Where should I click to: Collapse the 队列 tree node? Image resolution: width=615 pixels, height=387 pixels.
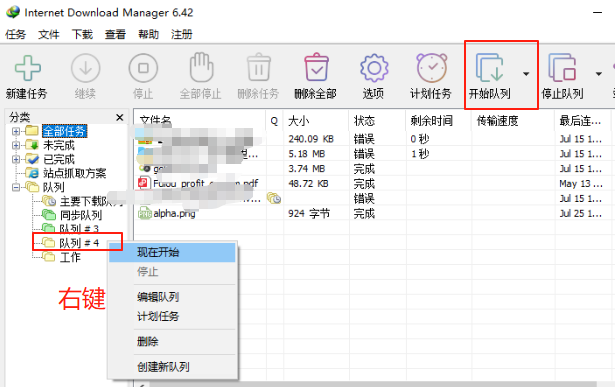pyautogui.click(x=16, y=187)
